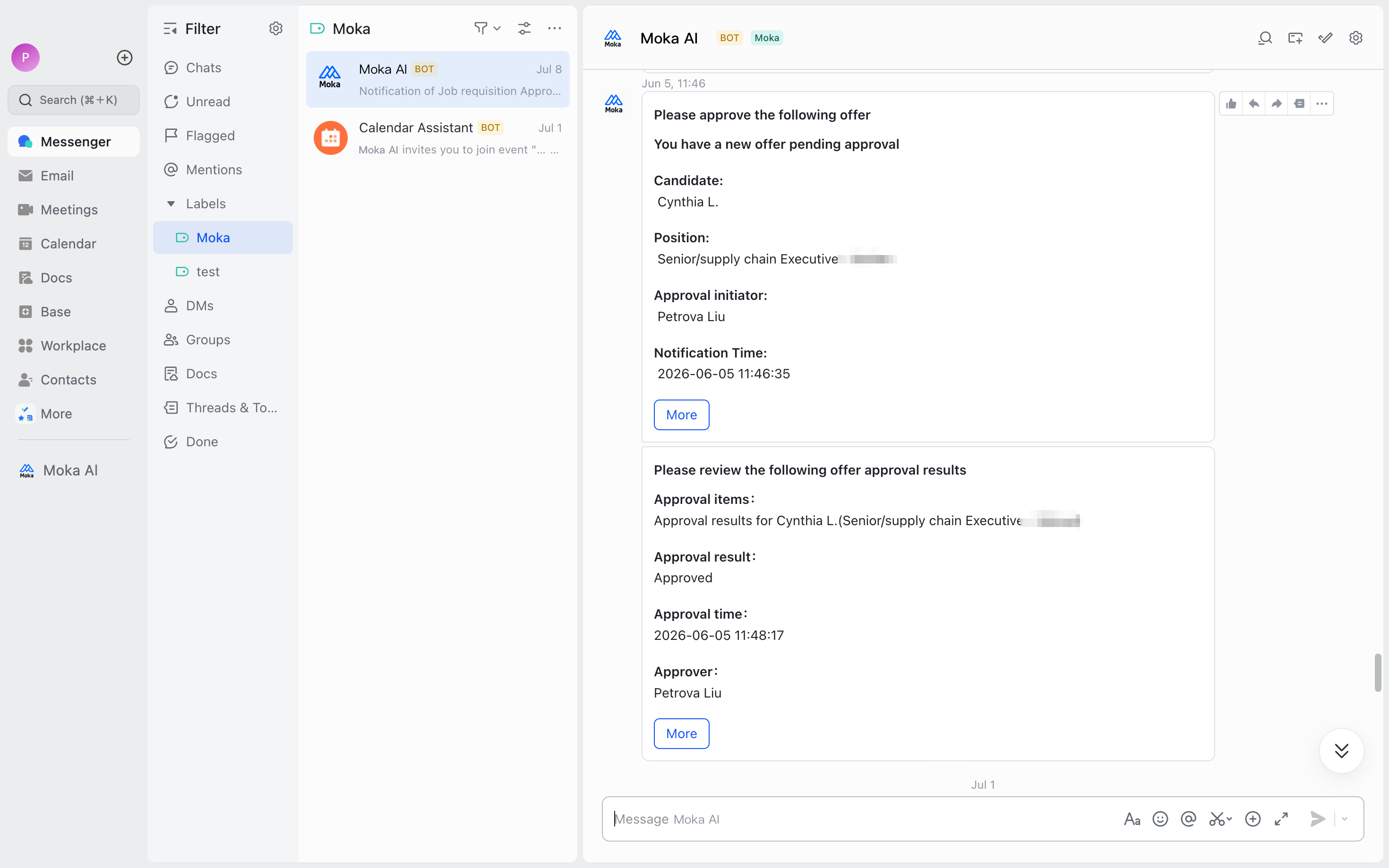The height and width of the screenshot is (868, 1389).
Task: Open the feed filter dropdown in the Moka header
Action: pos(488,28)
